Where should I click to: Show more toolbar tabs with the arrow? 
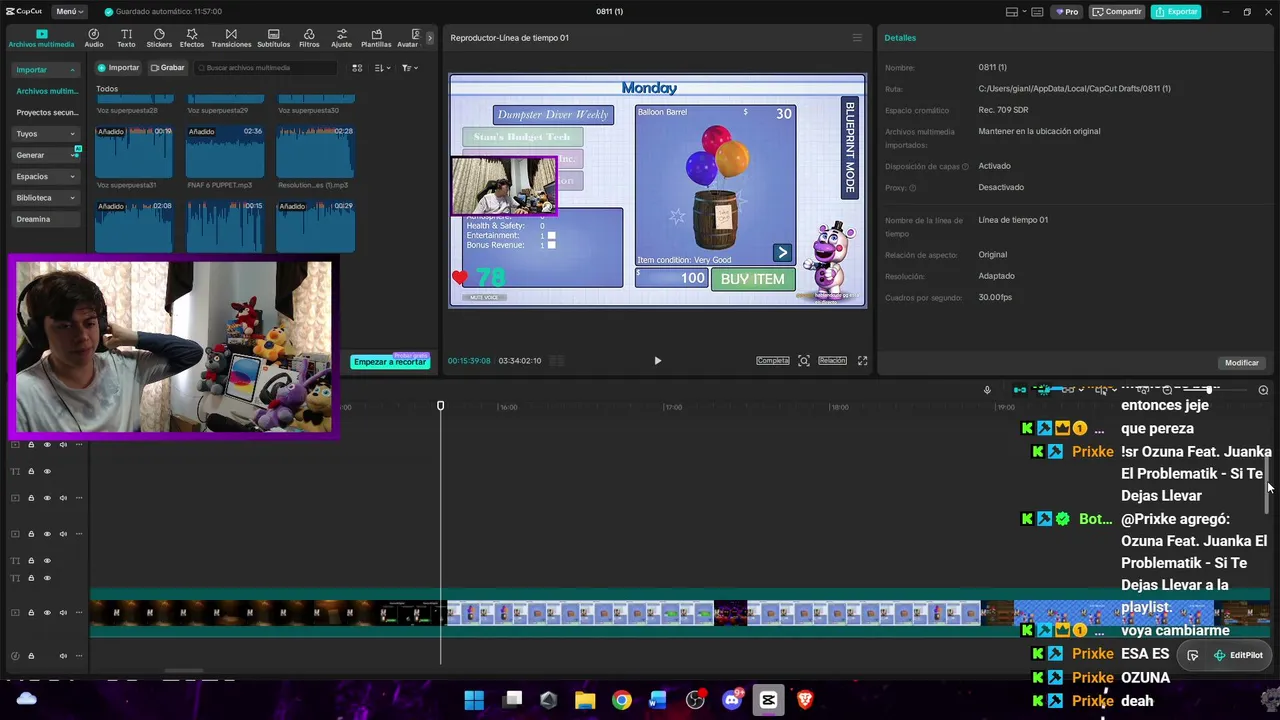pyautogui.click(x=430, y=38)
